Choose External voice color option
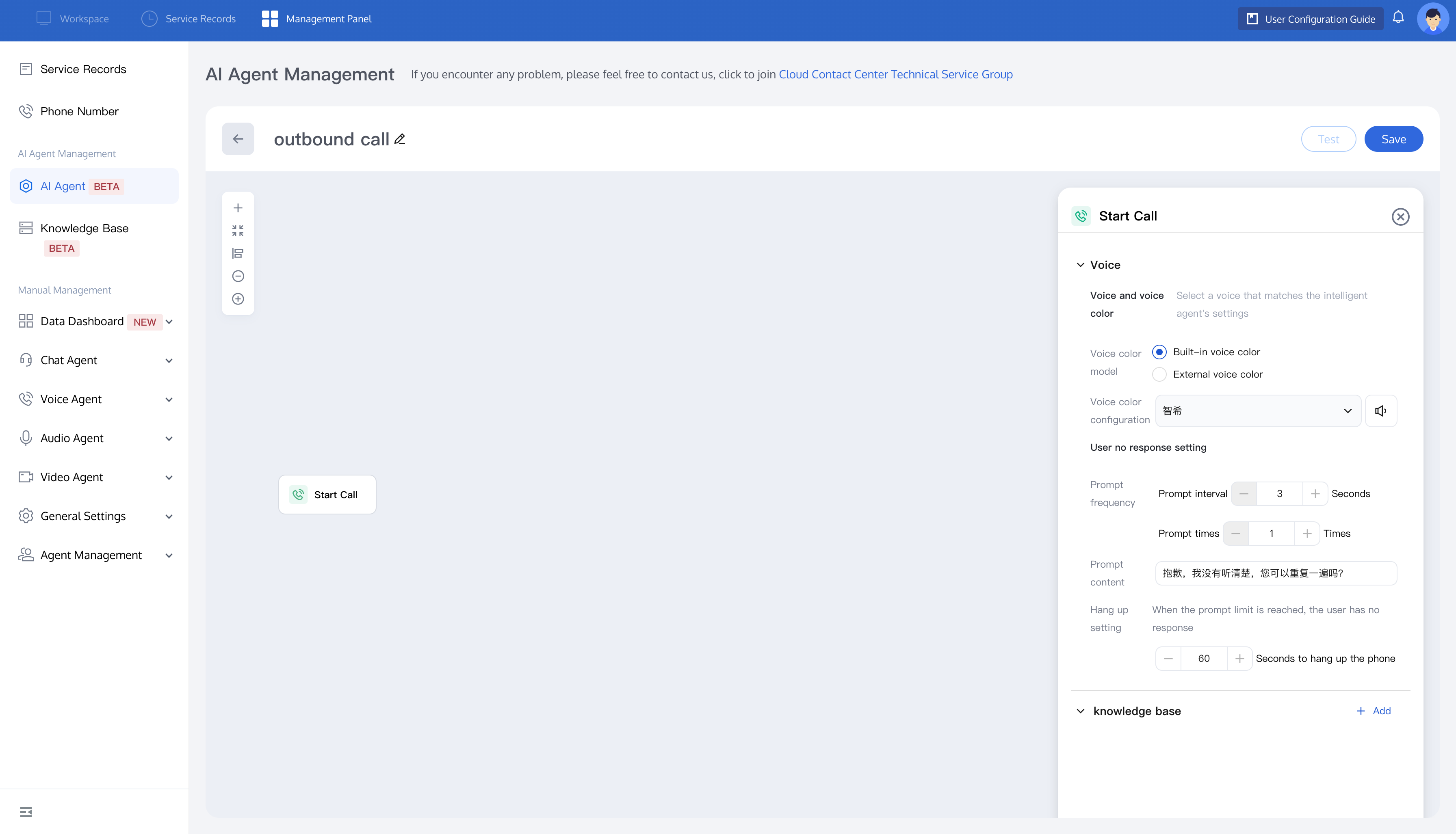Screen dimensions: 1456x834 tap(1160, 374)
